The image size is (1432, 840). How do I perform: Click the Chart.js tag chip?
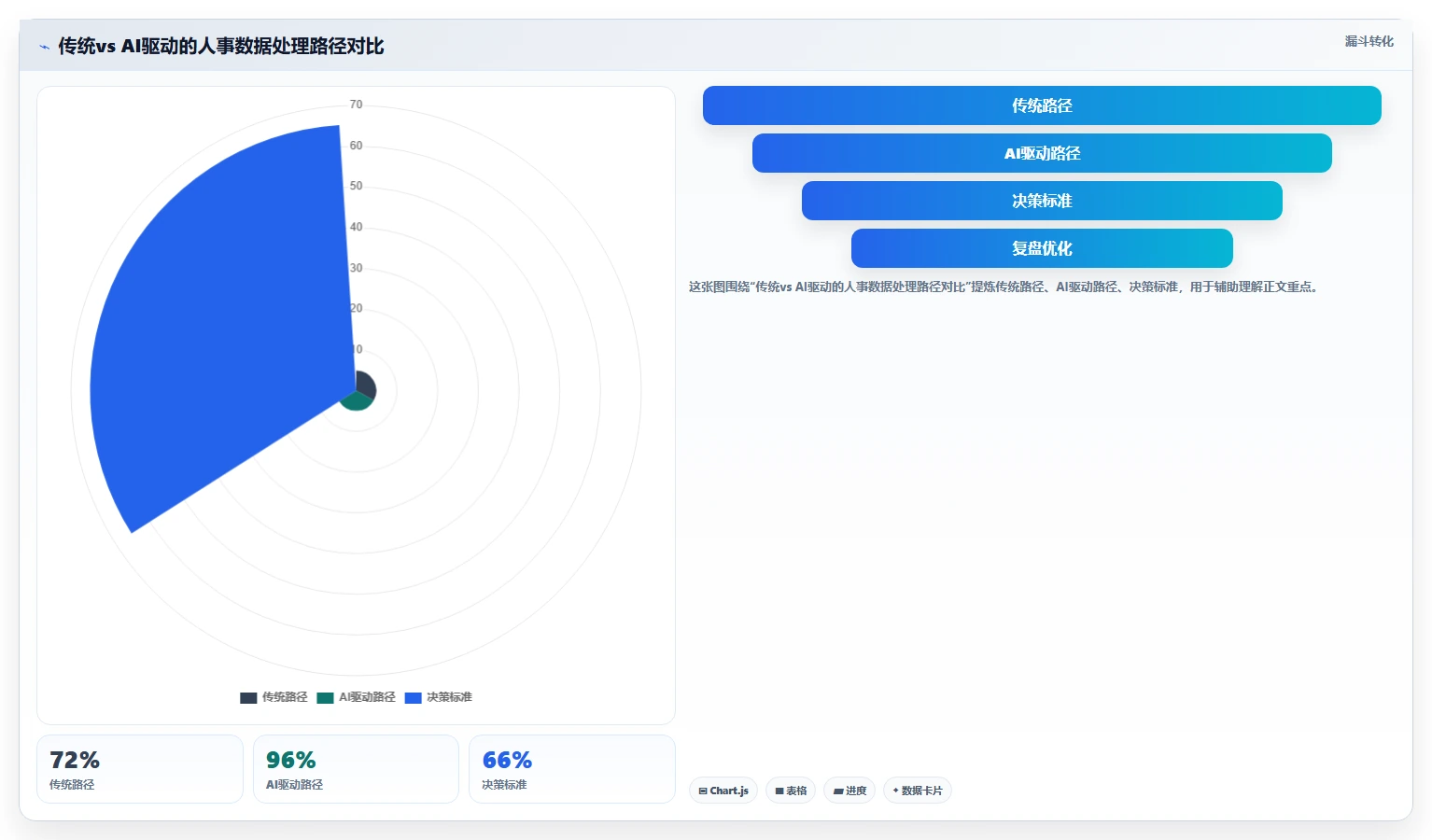pyautogui.click(x=723, y=791)
